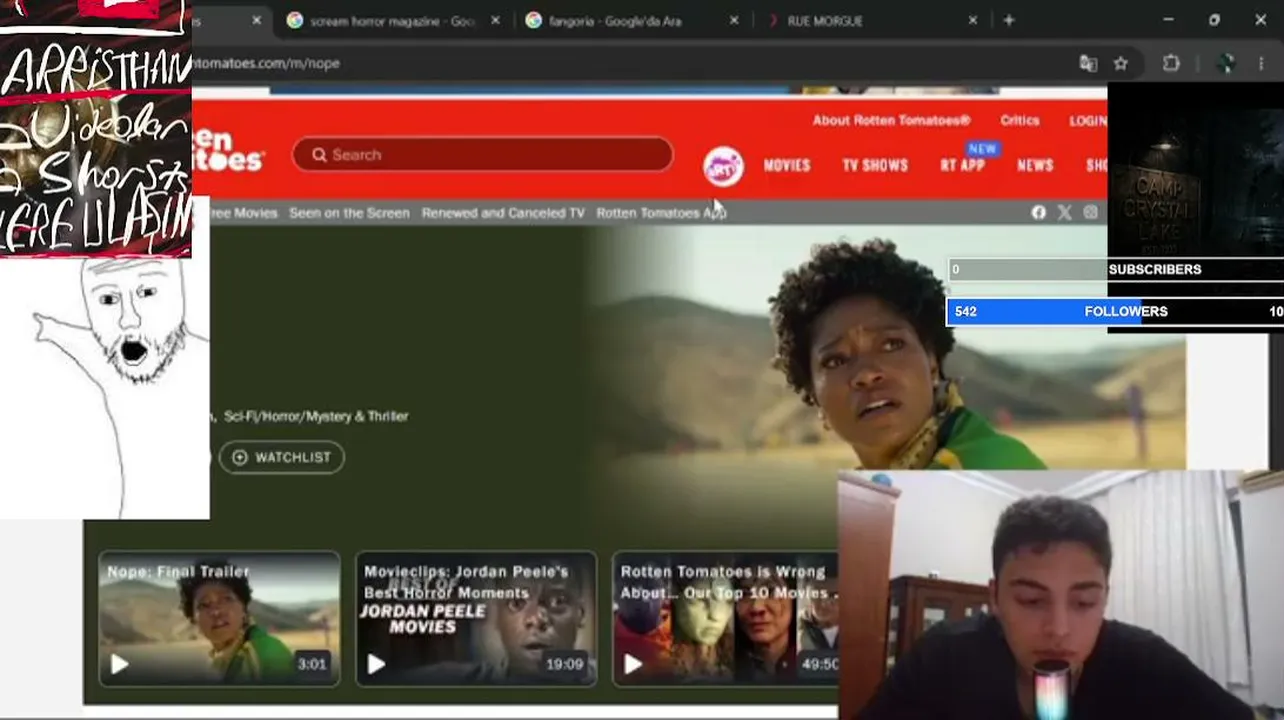The image size is (1284, 720).
Task: Open Renewed and Canceled TV link
Action: 503,213
